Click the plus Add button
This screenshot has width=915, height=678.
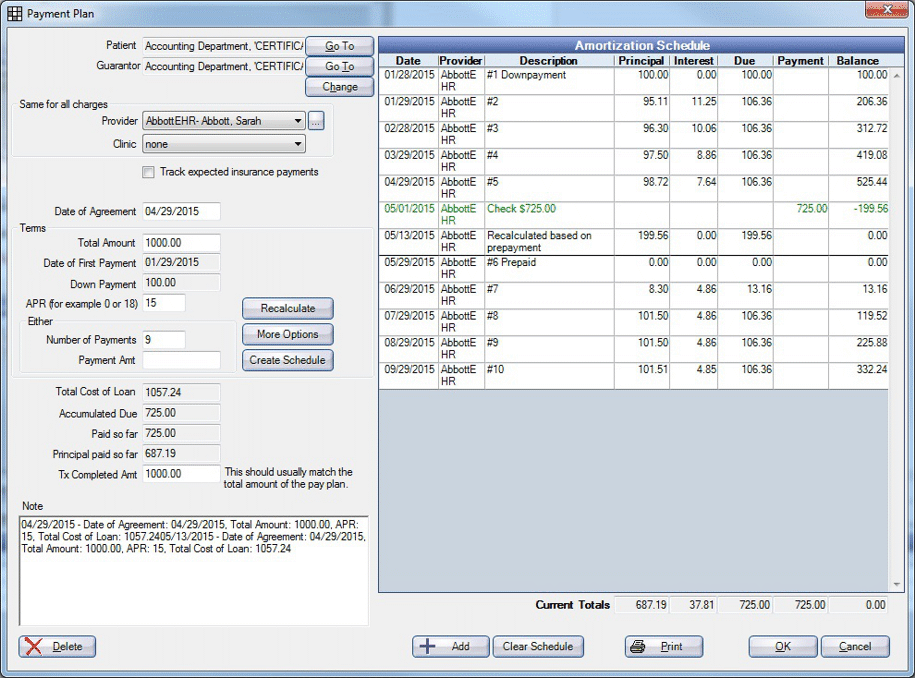pos(450,646)
